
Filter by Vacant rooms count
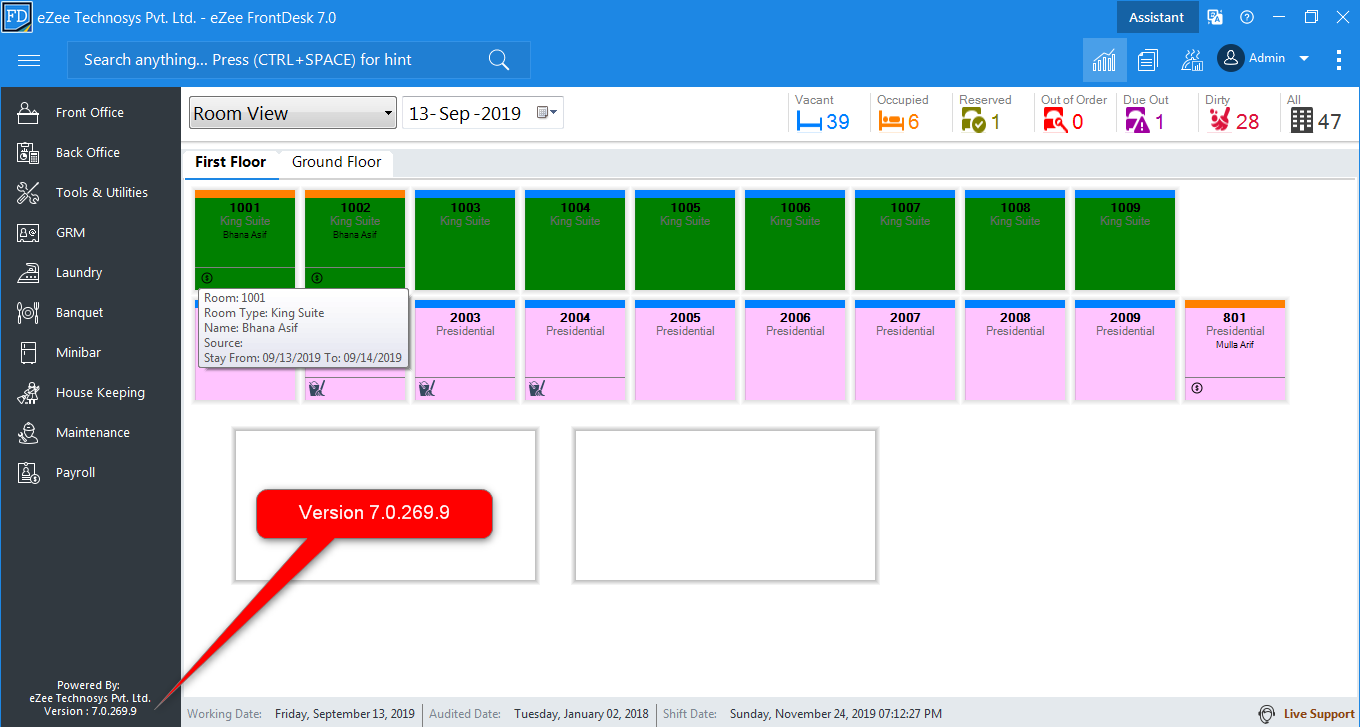point(823,114)
